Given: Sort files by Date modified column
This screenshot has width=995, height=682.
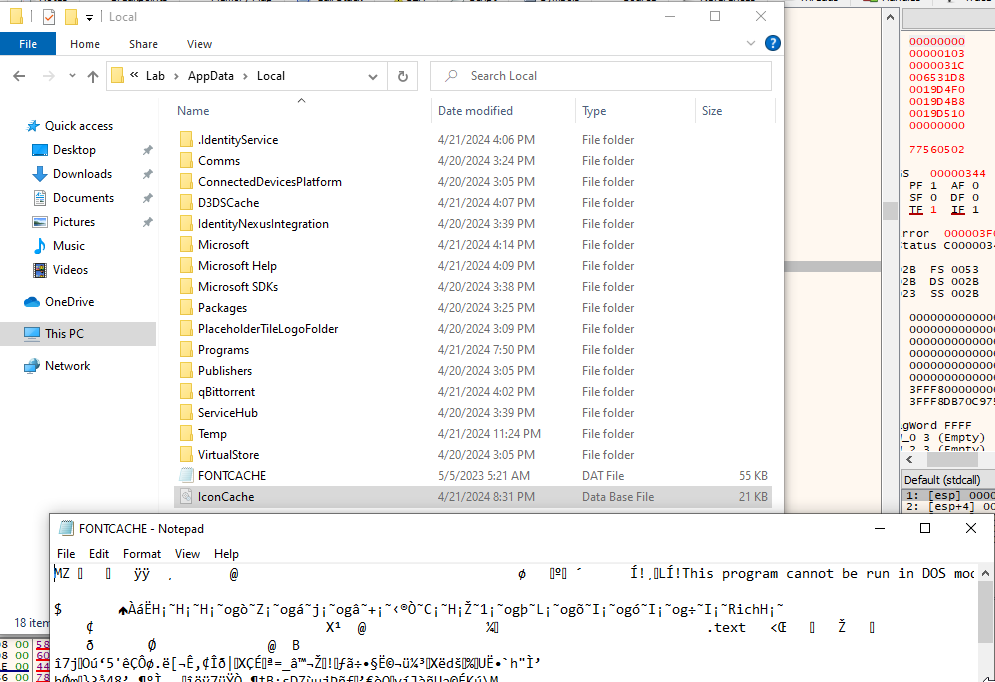Looking at the screenshot, I should [475, 111].
